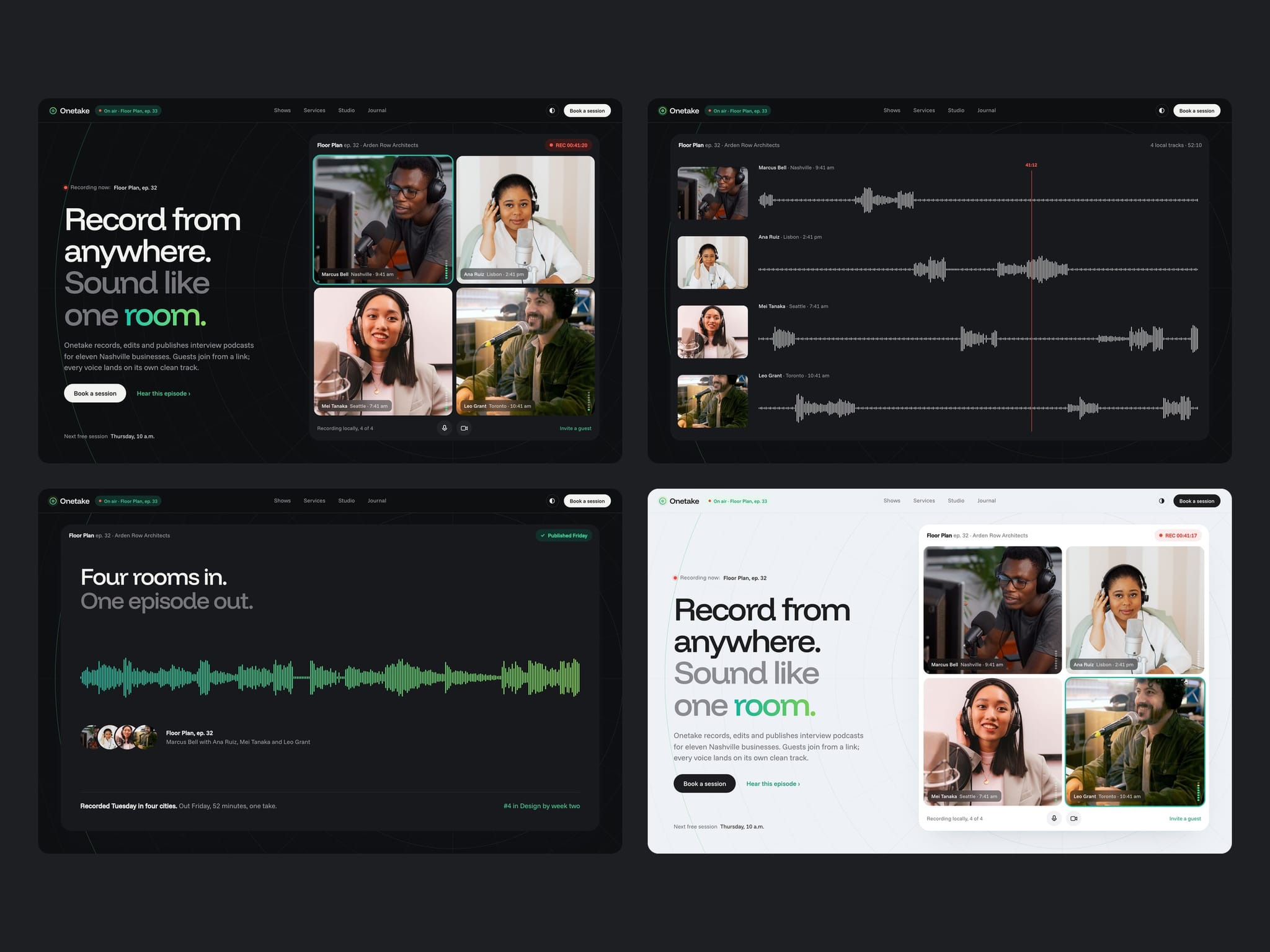Click the REC 00:41:17 recording badge
This screenshot has width=1270, height=952.
1178,535
